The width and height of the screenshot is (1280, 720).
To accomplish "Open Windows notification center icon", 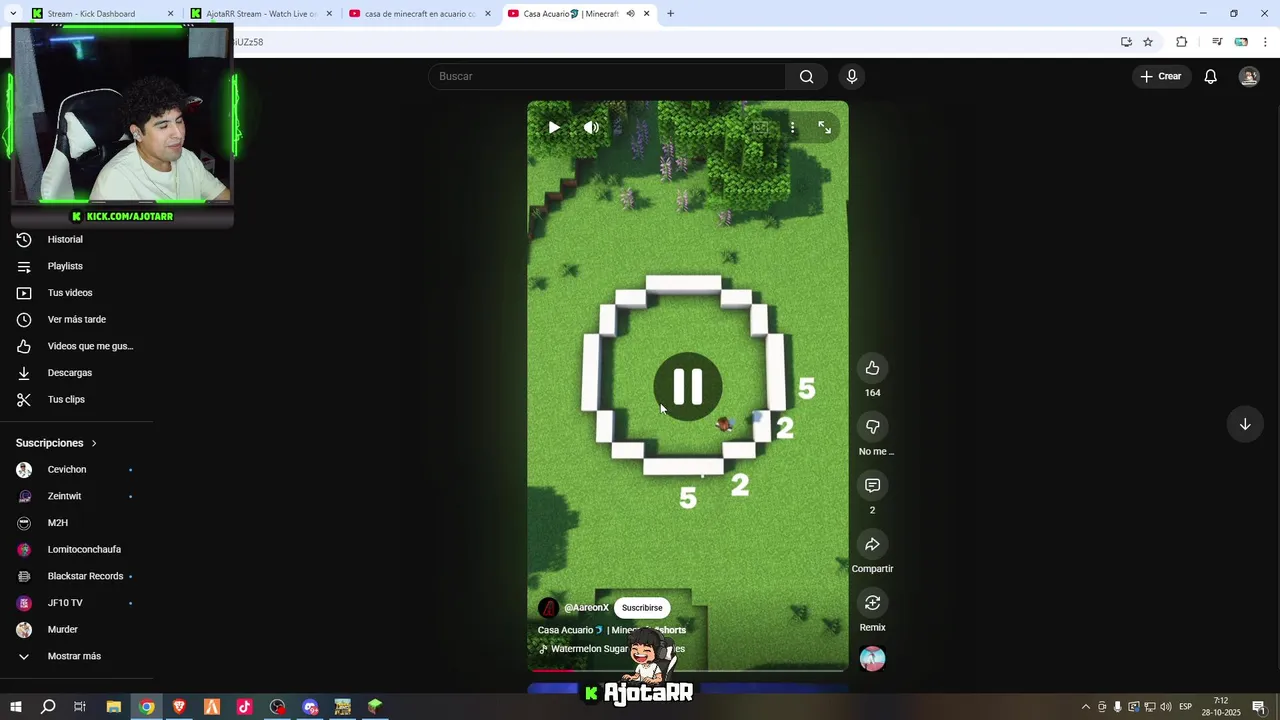I will [1259, 707].
